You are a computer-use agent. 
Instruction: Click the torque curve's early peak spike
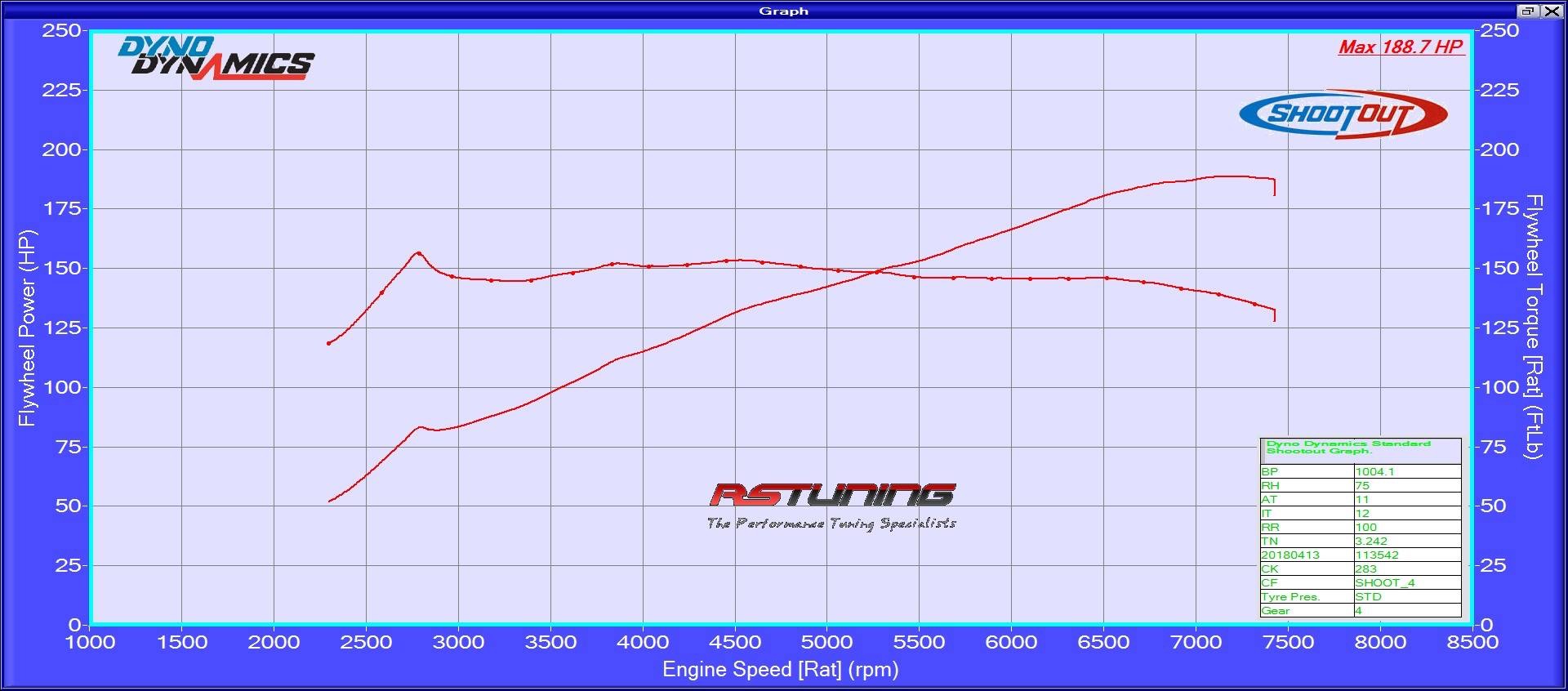coord(419,253)
